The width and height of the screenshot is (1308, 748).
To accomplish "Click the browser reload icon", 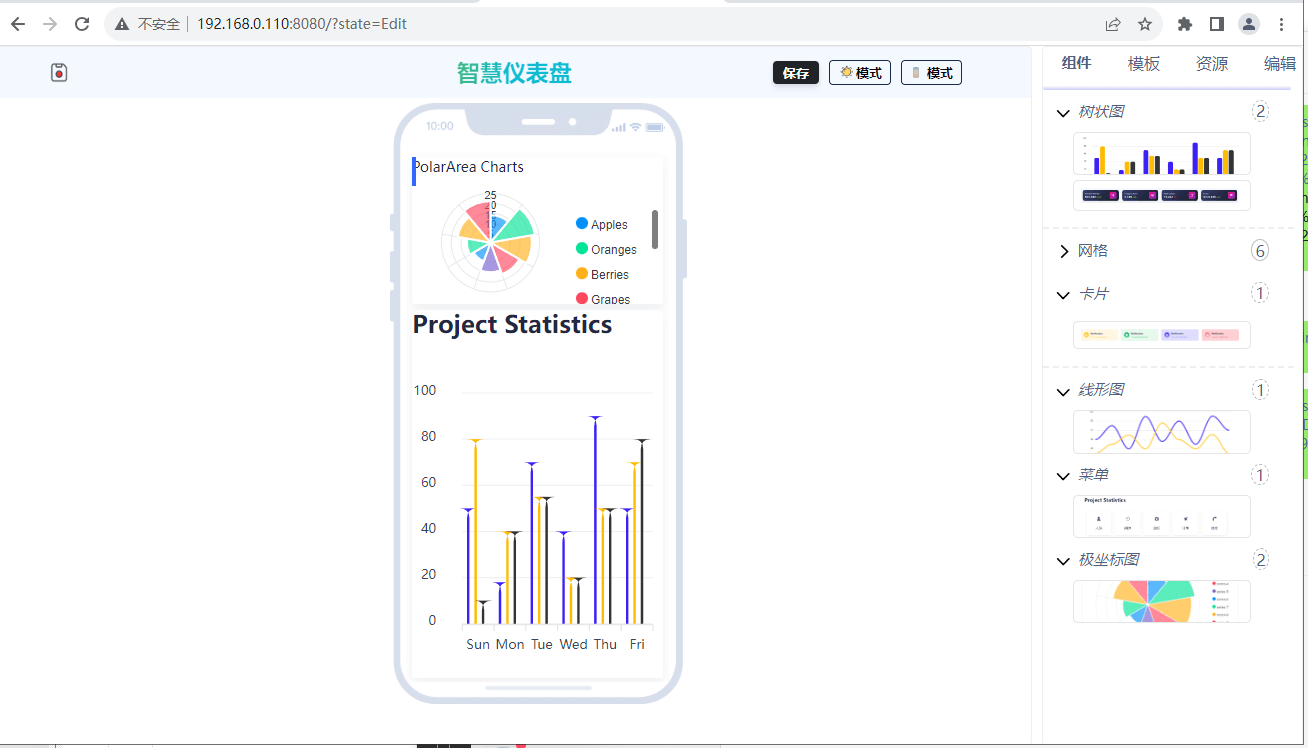I will (x=82, y=24).
